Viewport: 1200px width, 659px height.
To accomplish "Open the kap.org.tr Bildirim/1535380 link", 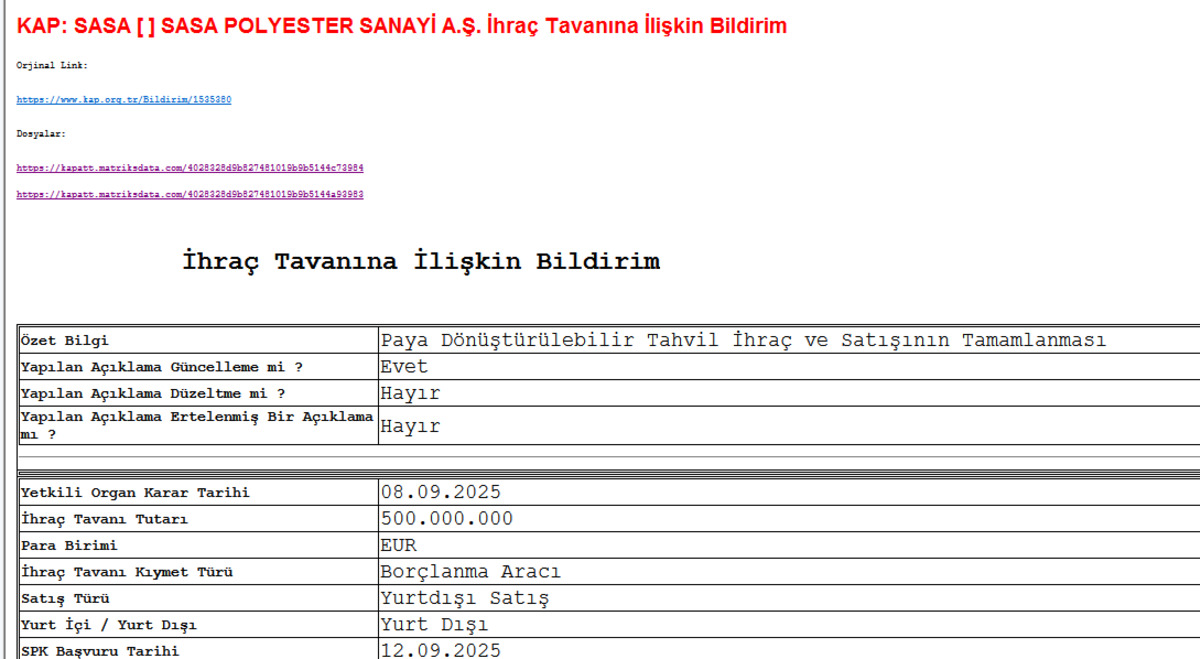I will 124,100.
